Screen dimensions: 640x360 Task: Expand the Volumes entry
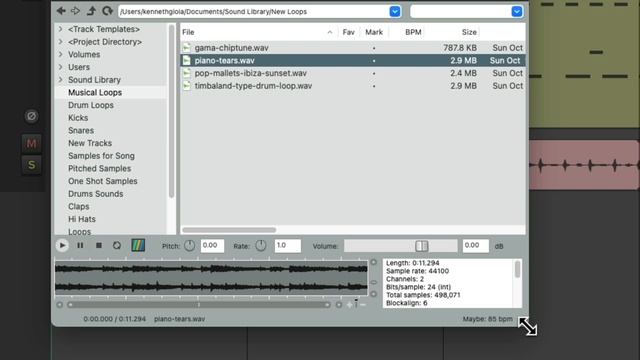coord(60,54)
